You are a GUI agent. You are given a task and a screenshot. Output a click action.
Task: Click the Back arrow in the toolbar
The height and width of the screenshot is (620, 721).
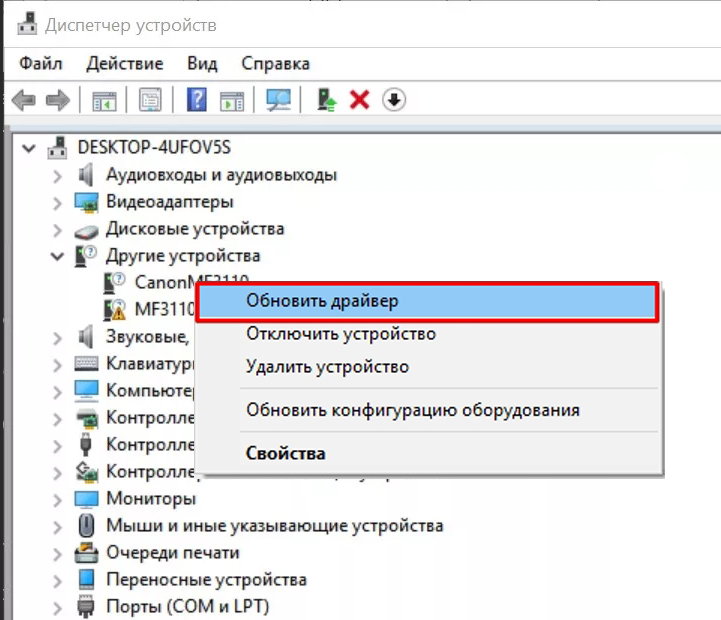coord(24,100)
